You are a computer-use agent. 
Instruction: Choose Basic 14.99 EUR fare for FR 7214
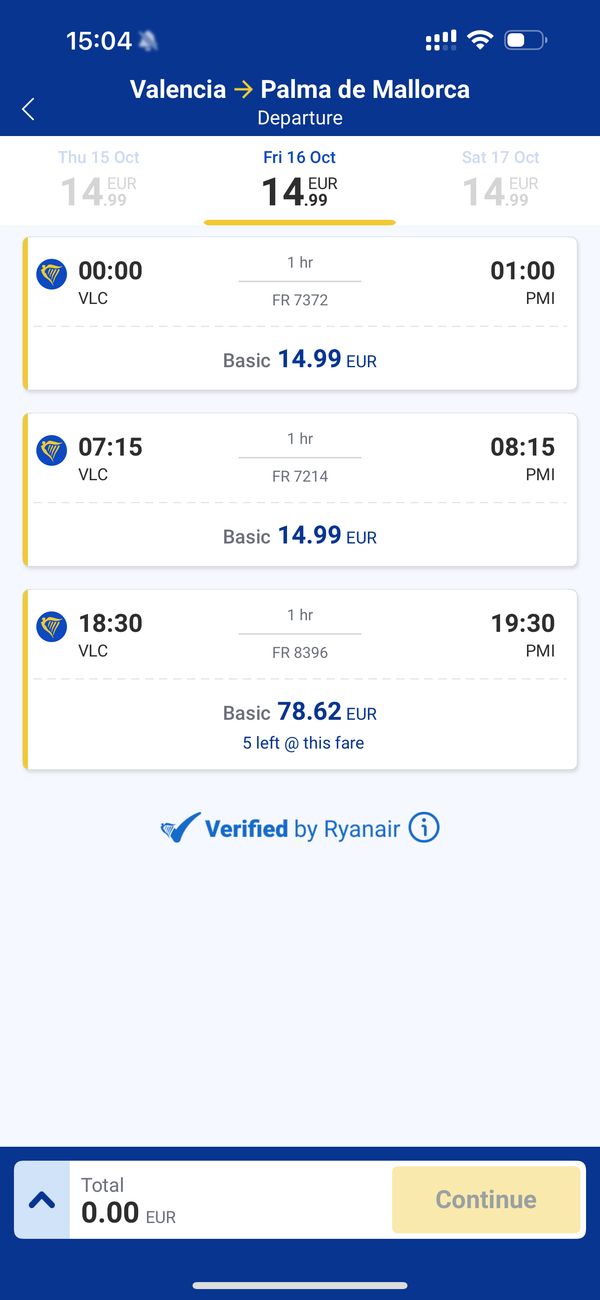[x=300, y=535]
